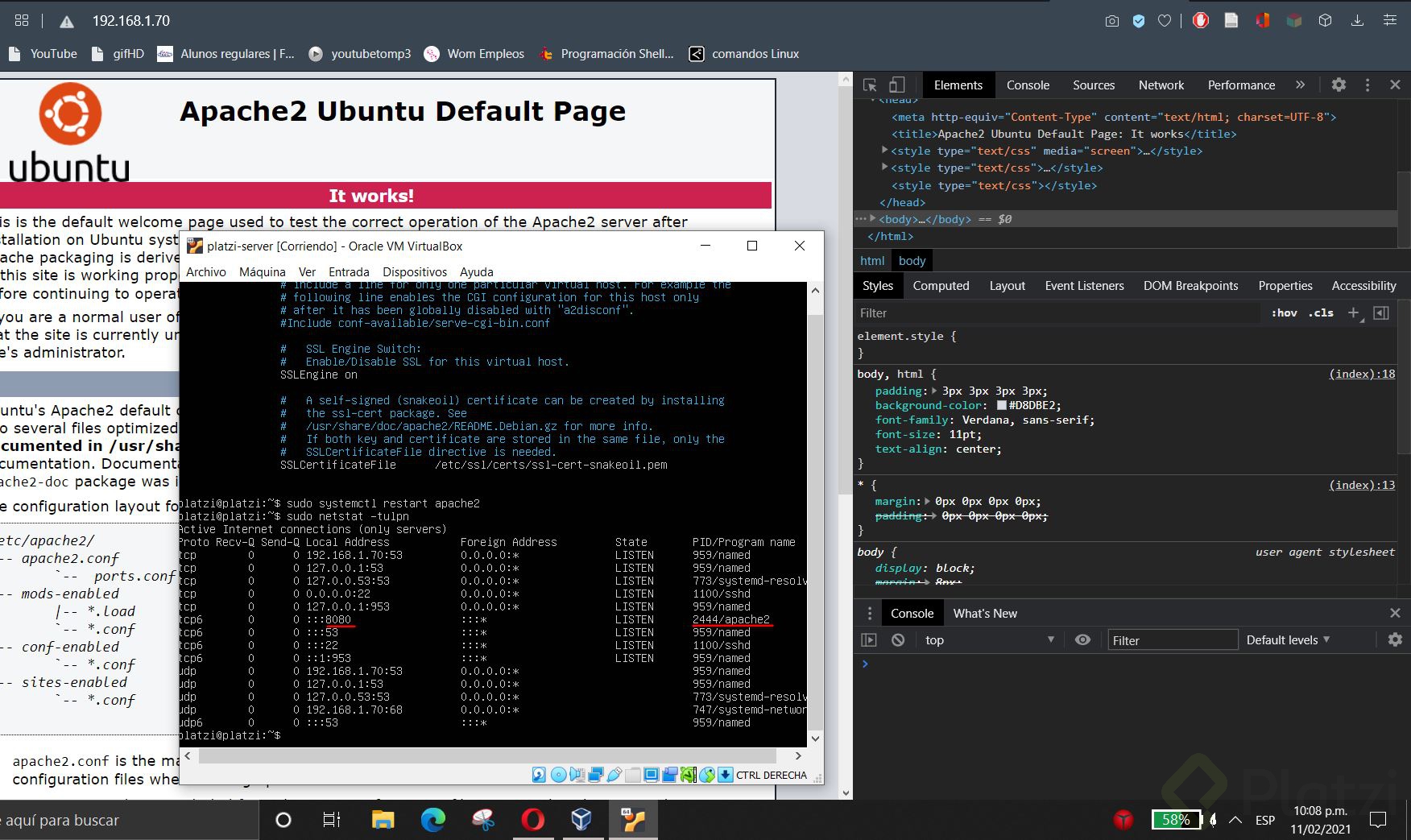This screenshot has height=840, width=1411.
Task: Open console settings gear icon
Action: point(1395,639)
